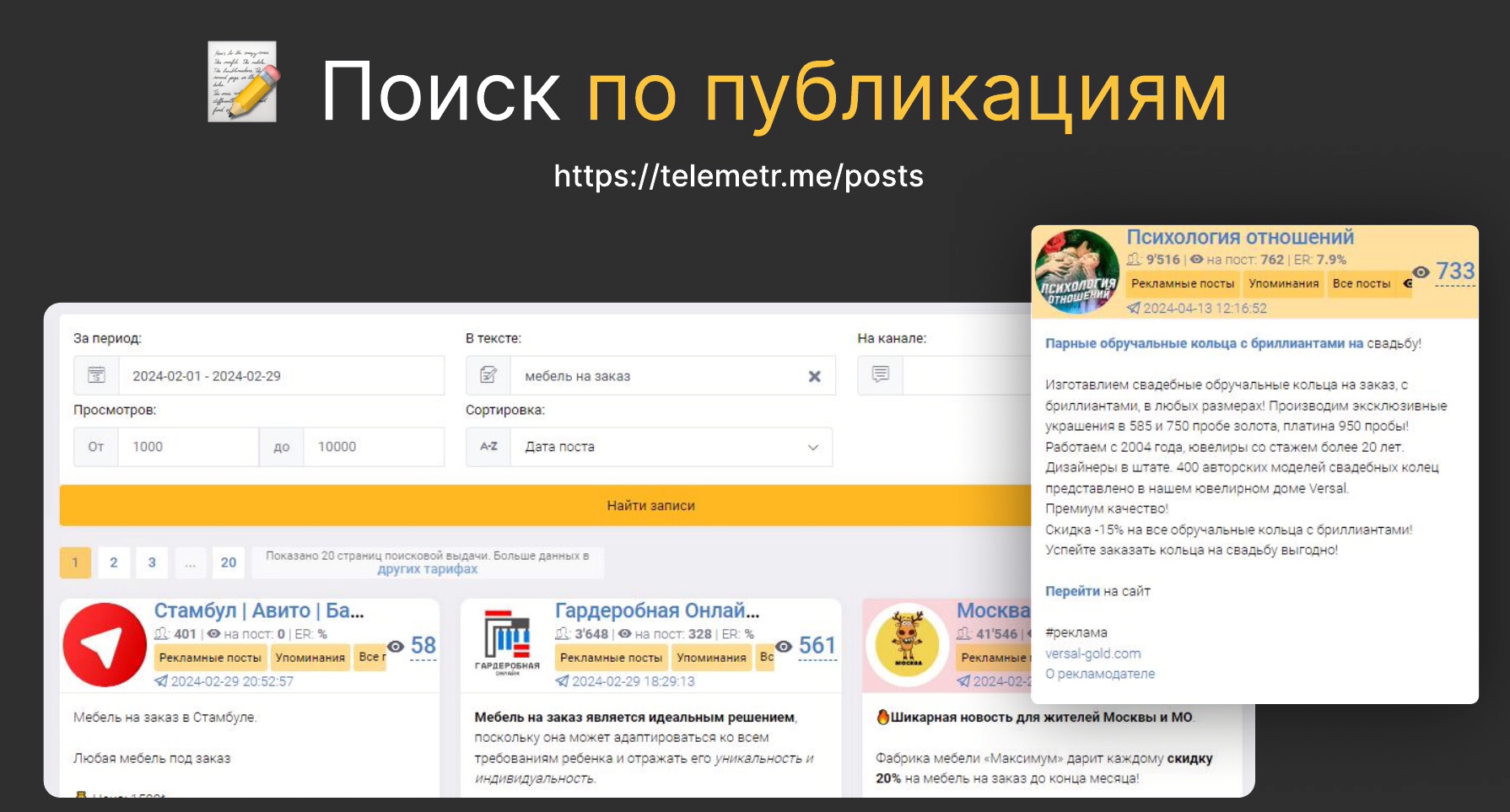The width and height of the screenshot is (1510, 812).
Task: Click the message icon in the channel field
Action: 880,374
